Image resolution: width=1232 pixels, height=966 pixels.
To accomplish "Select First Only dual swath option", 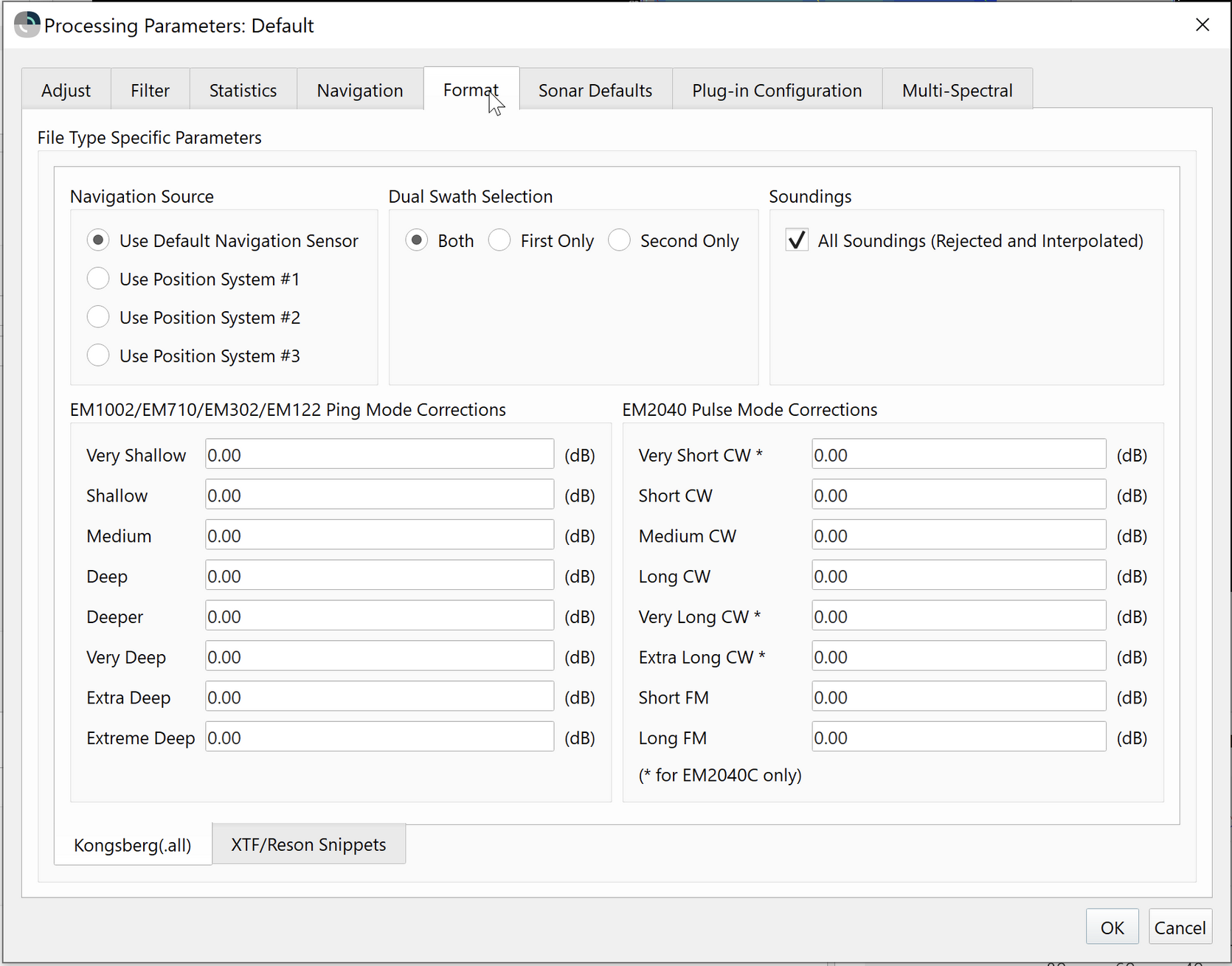I will (x=499, y=240).
